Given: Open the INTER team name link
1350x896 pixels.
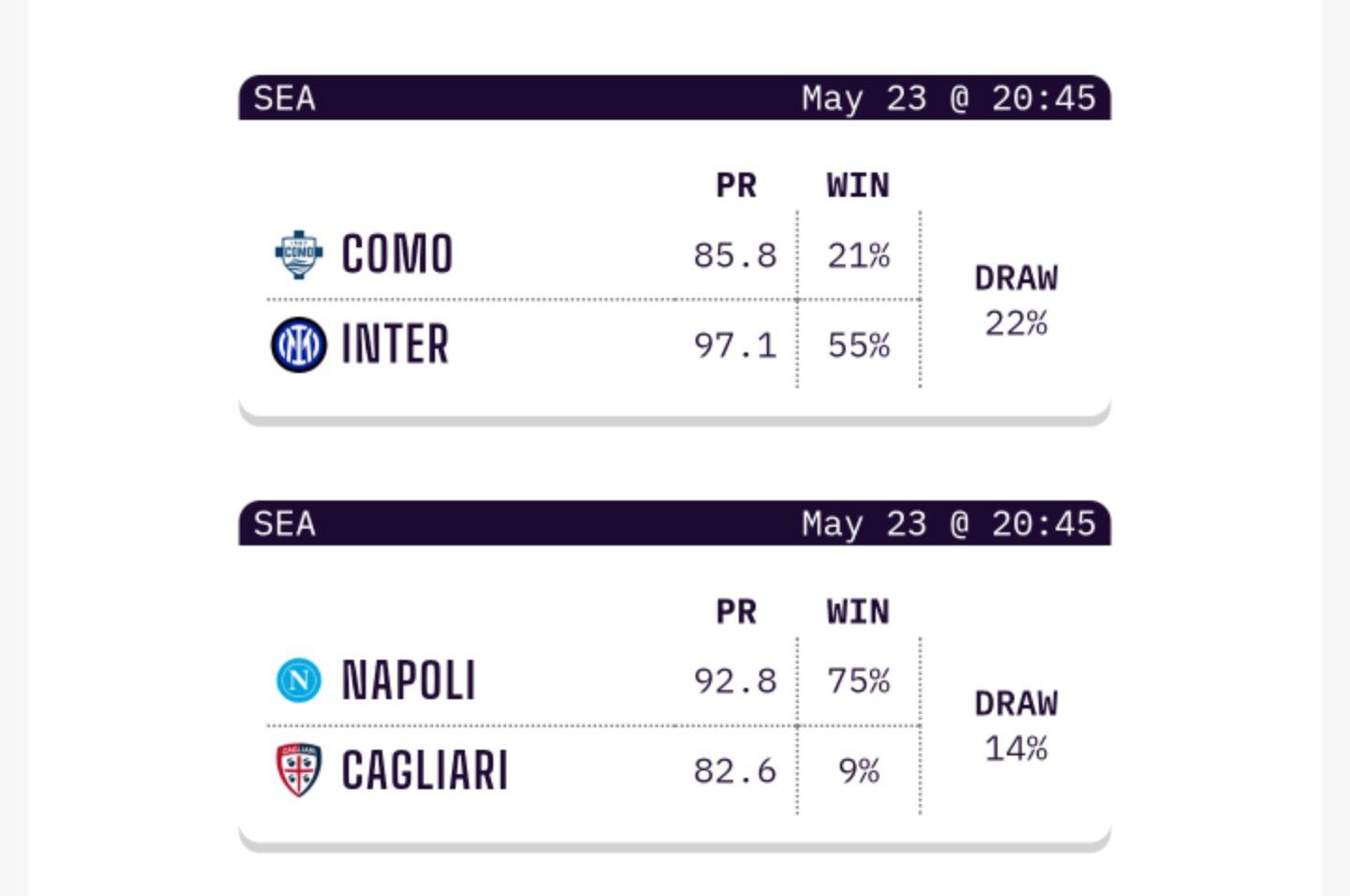Looking at the screenshot, I should coord(395,345).
